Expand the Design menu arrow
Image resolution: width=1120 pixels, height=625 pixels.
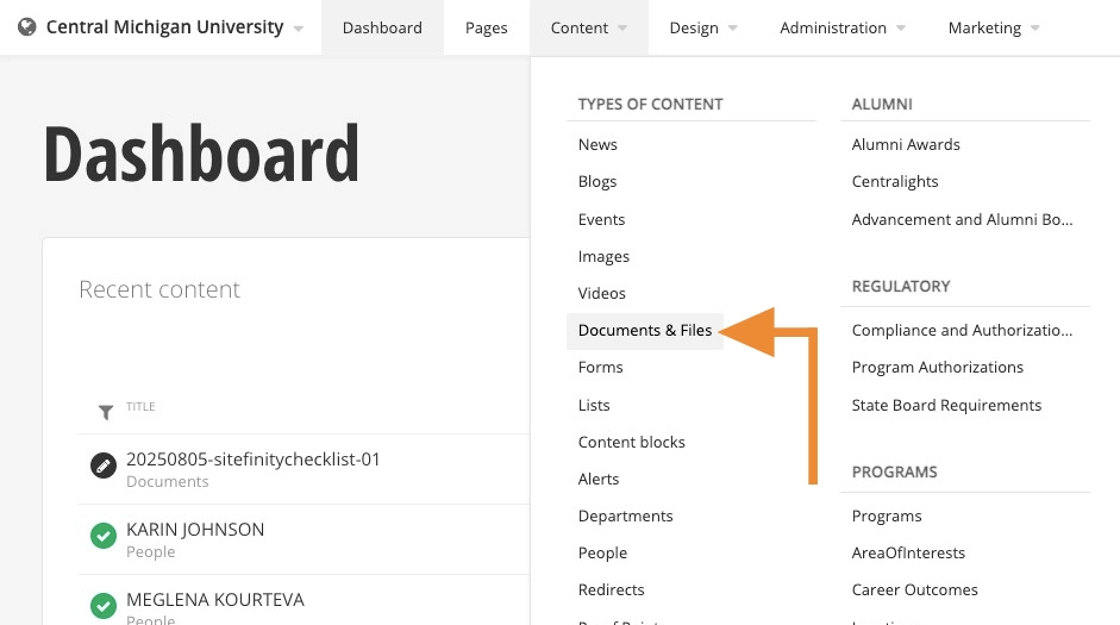click(732, 29)
